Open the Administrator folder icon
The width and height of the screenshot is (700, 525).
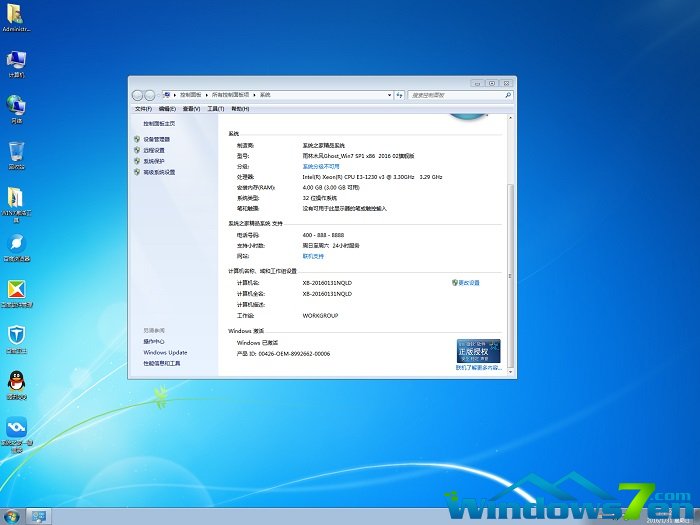(x=17, y=16)
